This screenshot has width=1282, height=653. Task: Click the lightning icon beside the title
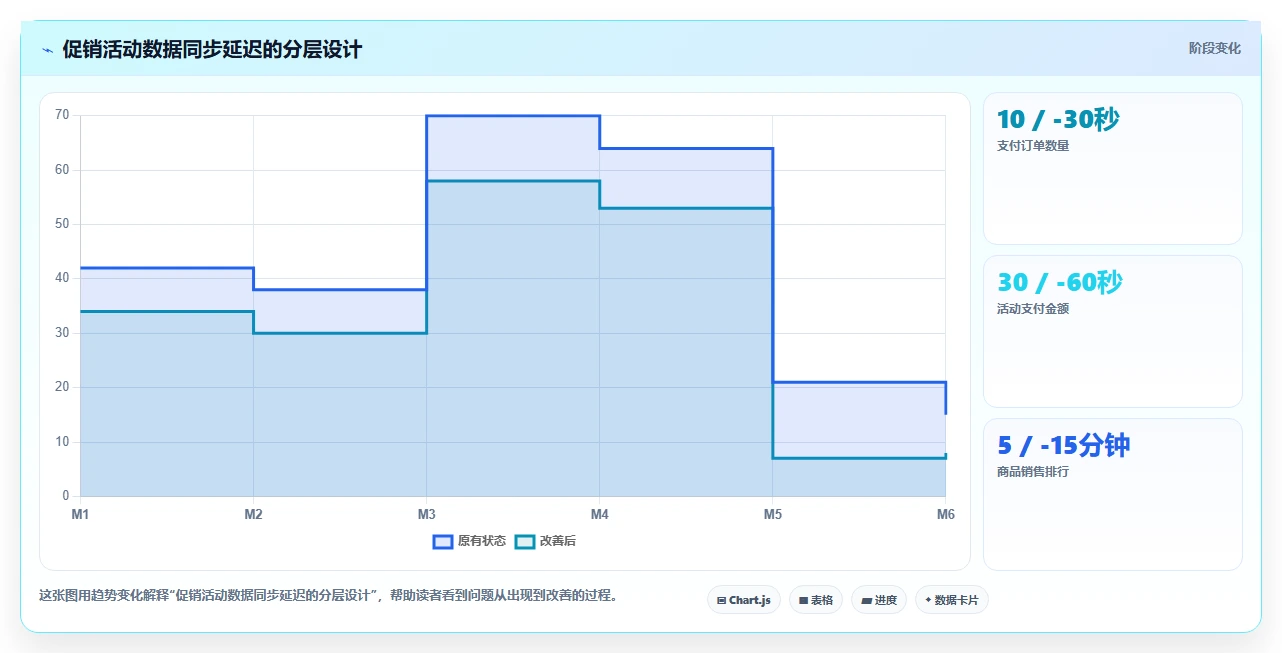[x=48, y=50]
